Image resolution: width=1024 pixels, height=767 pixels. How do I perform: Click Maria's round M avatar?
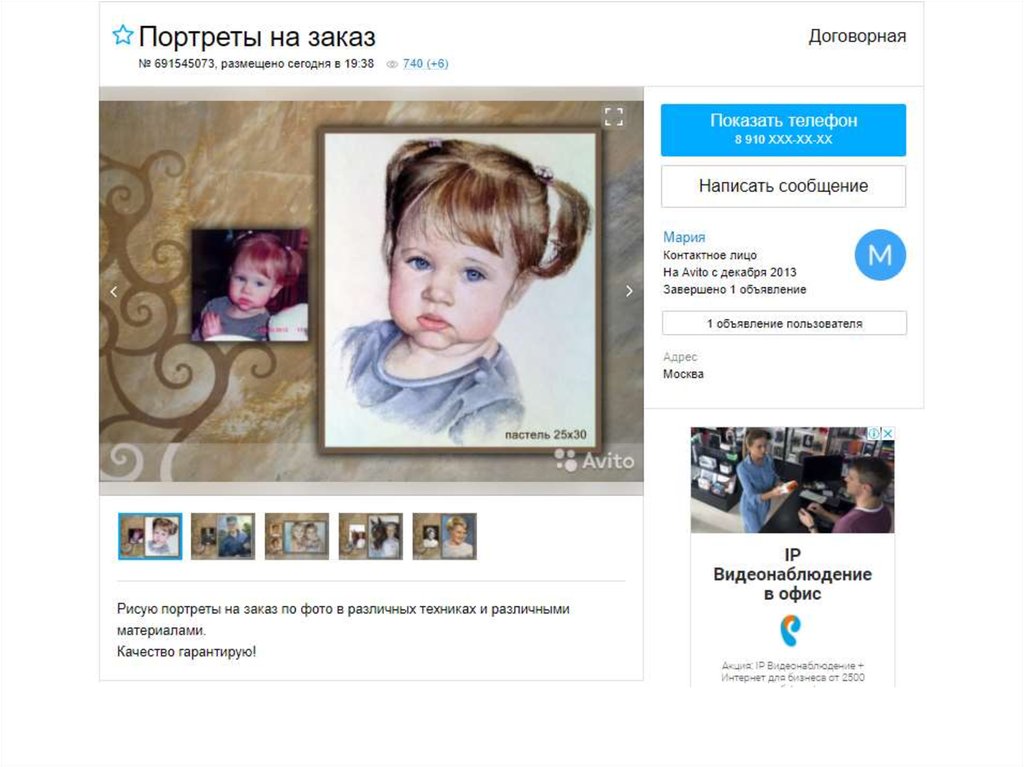tap(880, 255)
